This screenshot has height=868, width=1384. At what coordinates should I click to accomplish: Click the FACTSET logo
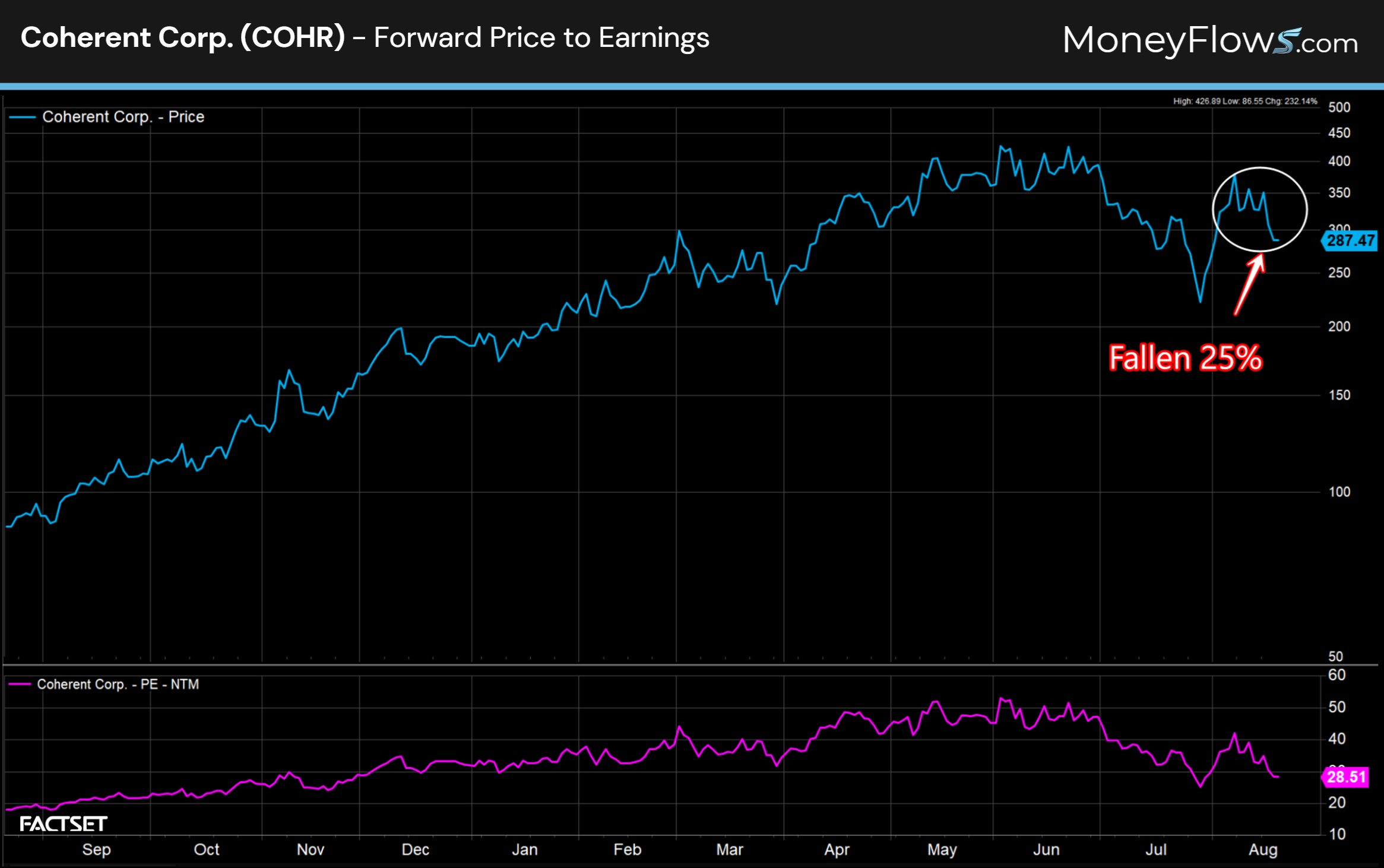click(x=63, y=824)
